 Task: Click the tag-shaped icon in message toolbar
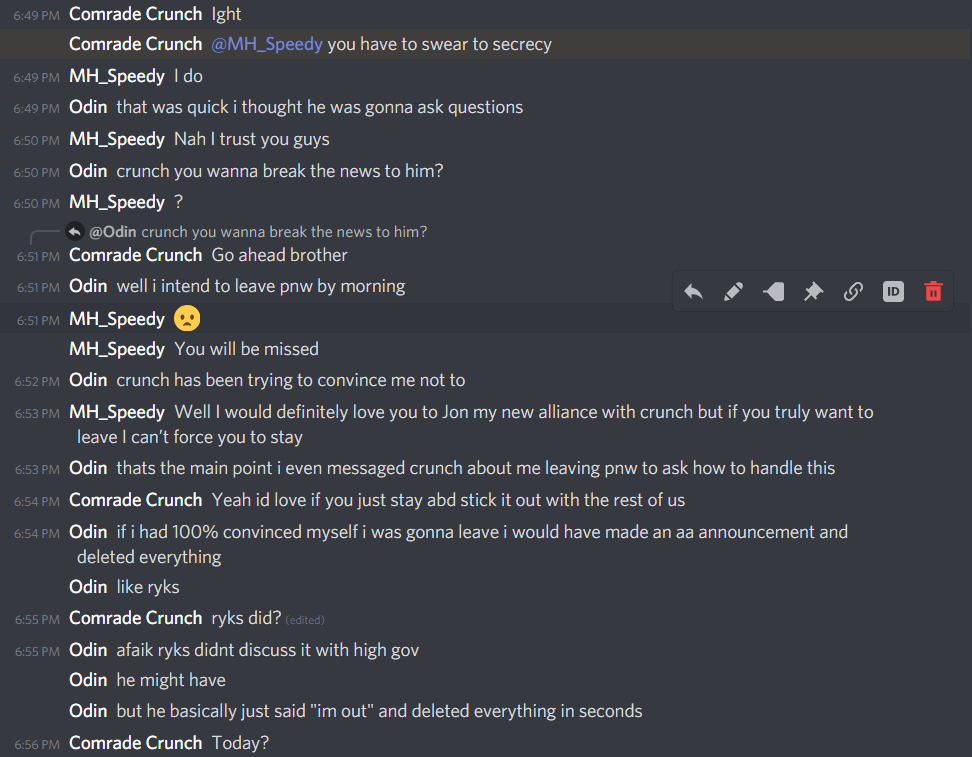coord(773,291)
